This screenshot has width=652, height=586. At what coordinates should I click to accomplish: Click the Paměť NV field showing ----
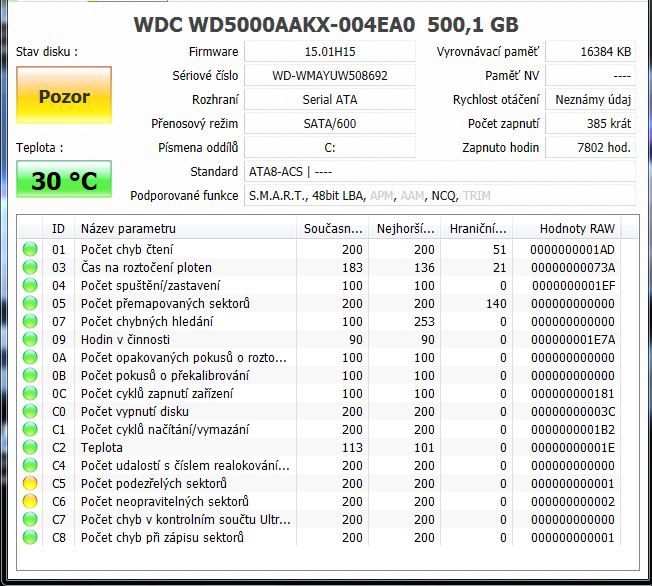click(590, 76)
